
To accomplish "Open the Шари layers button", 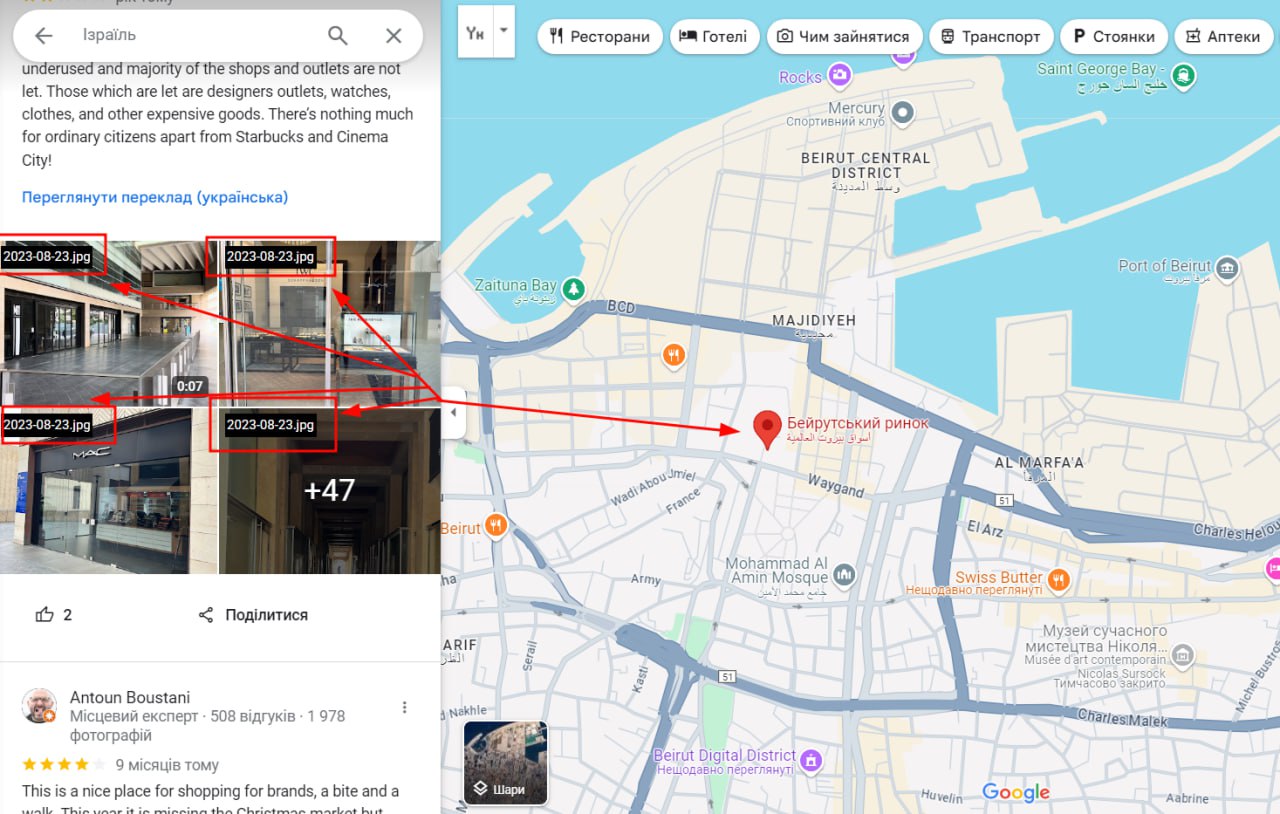I will click(x=506, y=763).
